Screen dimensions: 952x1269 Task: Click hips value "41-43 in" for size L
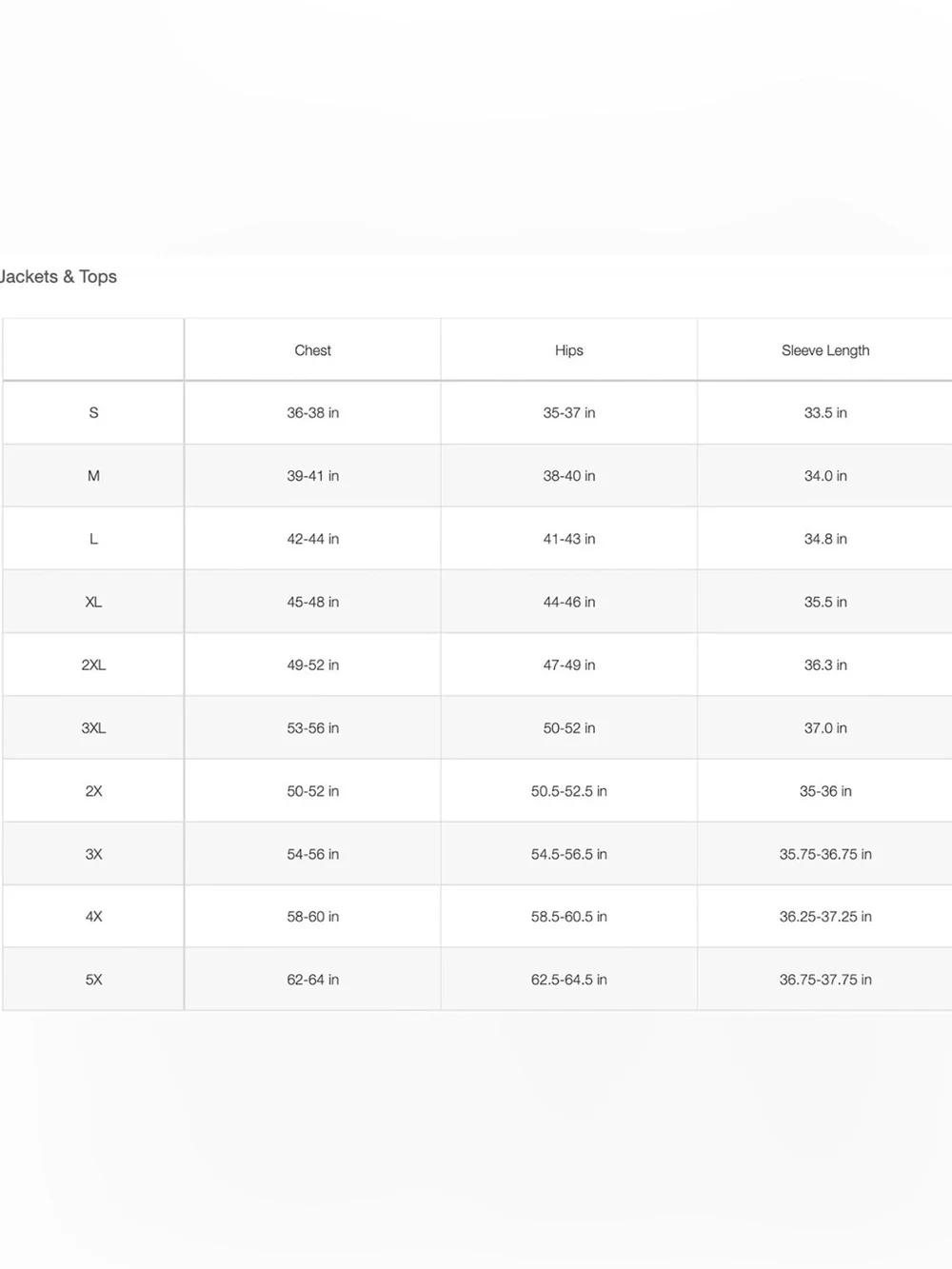pyautogui.click(x=568, y=539)
